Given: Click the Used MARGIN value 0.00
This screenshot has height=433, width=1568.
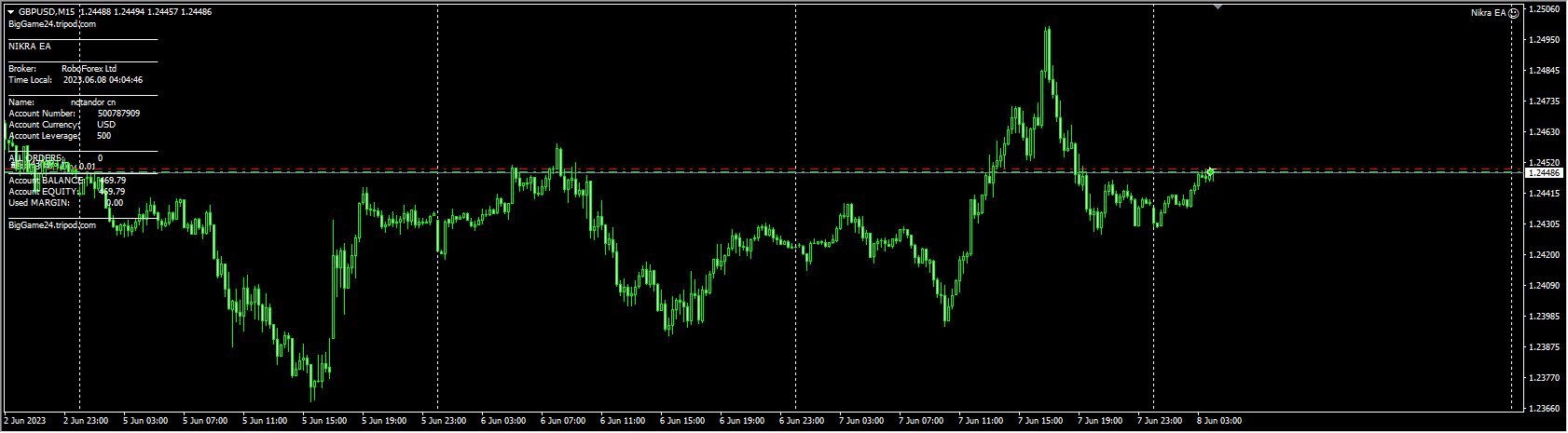Looking at the screenshot, I should (114, 203).
